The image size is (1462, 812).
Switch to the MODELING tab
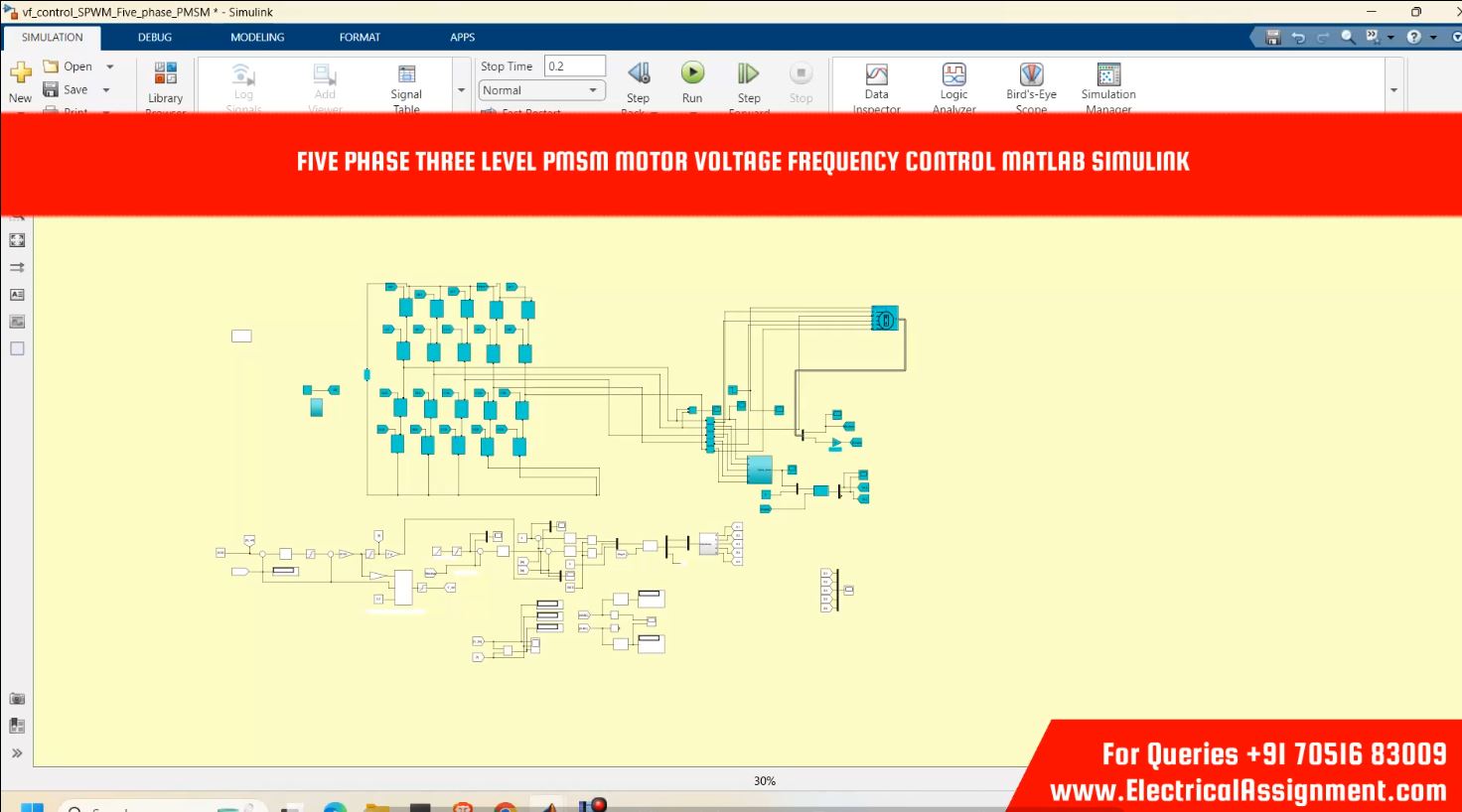257,38
